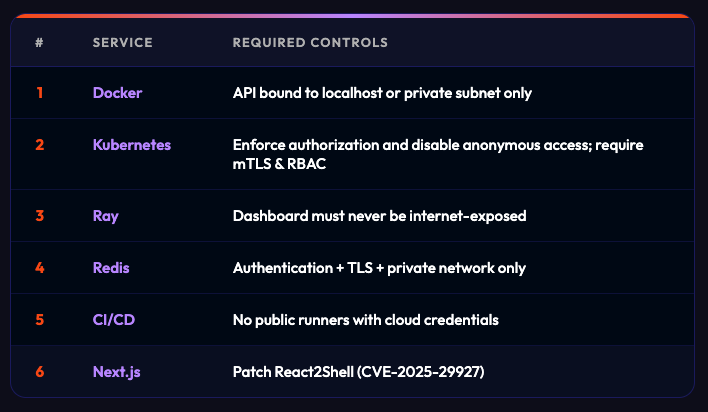Click "Dashboard must never be internet-exposed" text
This screenshot has width=708, height=412.
[379, 216]
